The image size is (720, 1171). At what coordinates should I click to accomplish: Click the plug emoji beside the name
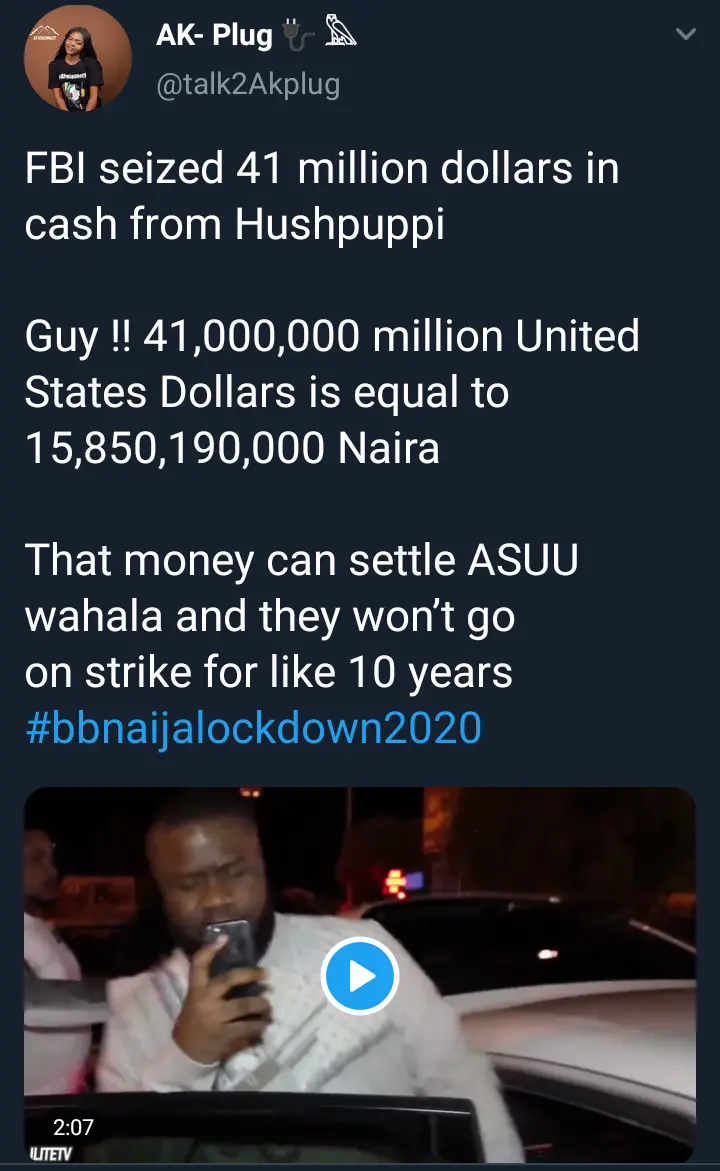[x=299, y=37]
